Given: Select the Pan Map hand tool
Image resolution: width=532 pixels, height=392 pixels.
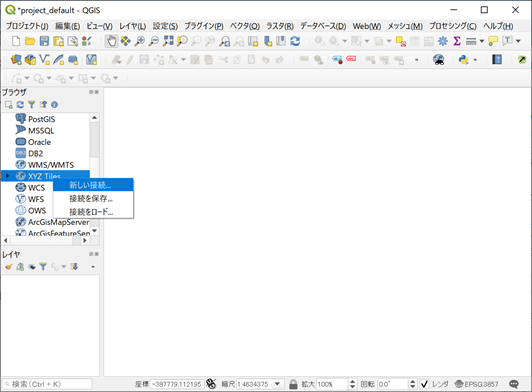Looking at the screenshot, I should tap(111, 41).
